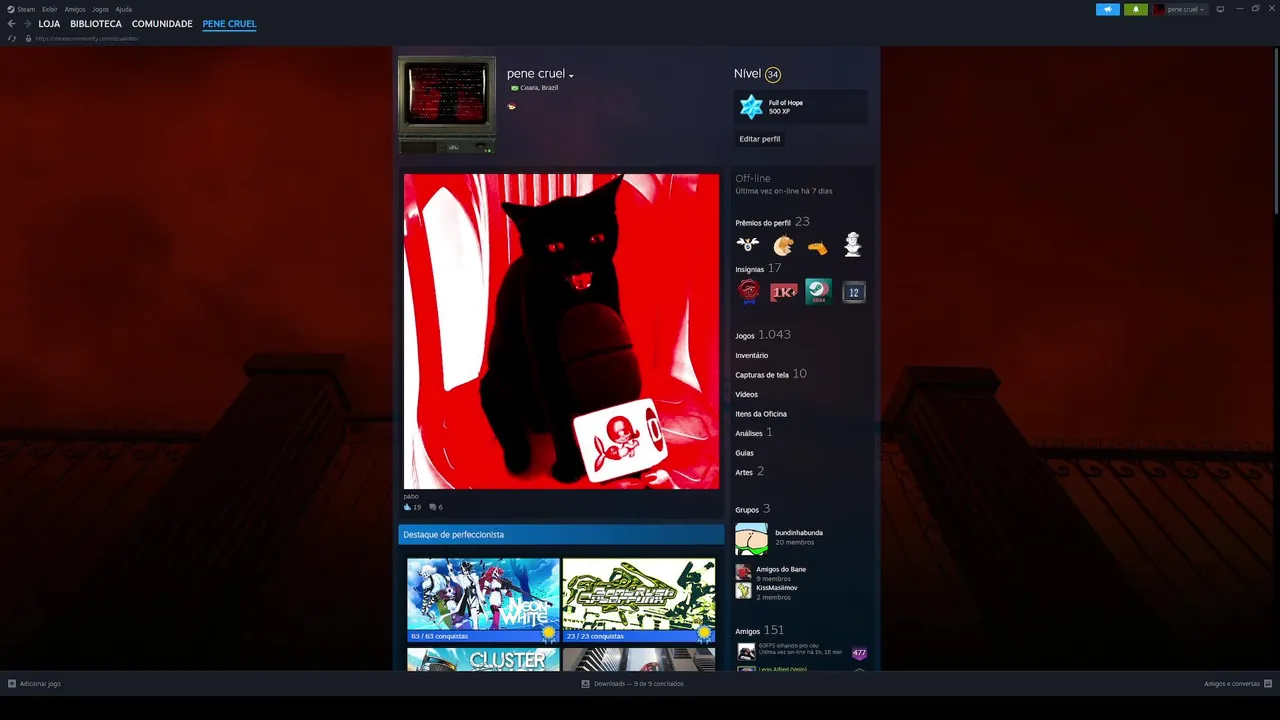Viewport: 1280px width, 720px height.
Task: Expand the pene cruel account dropdown
Action: (1180, 9)
